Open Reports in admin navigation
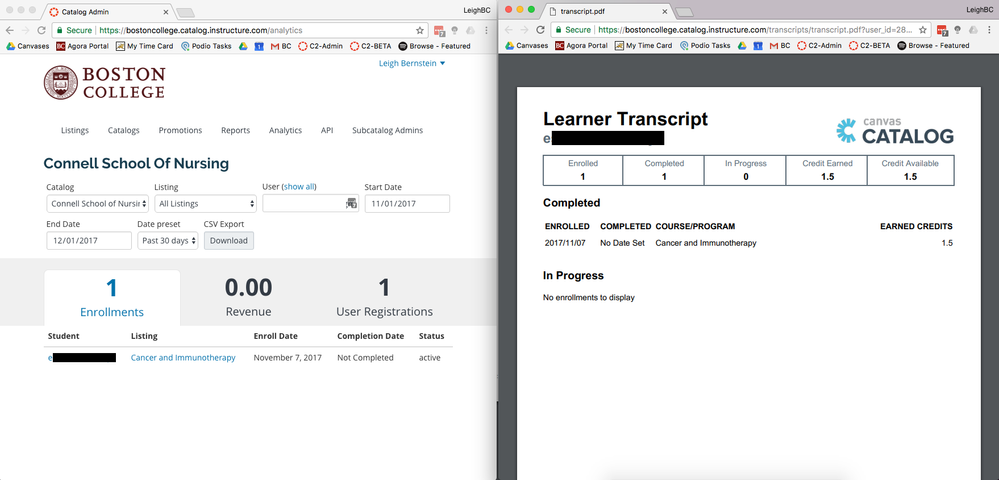Viewport: 999px width, 480px height. click(x=236, y=130)
